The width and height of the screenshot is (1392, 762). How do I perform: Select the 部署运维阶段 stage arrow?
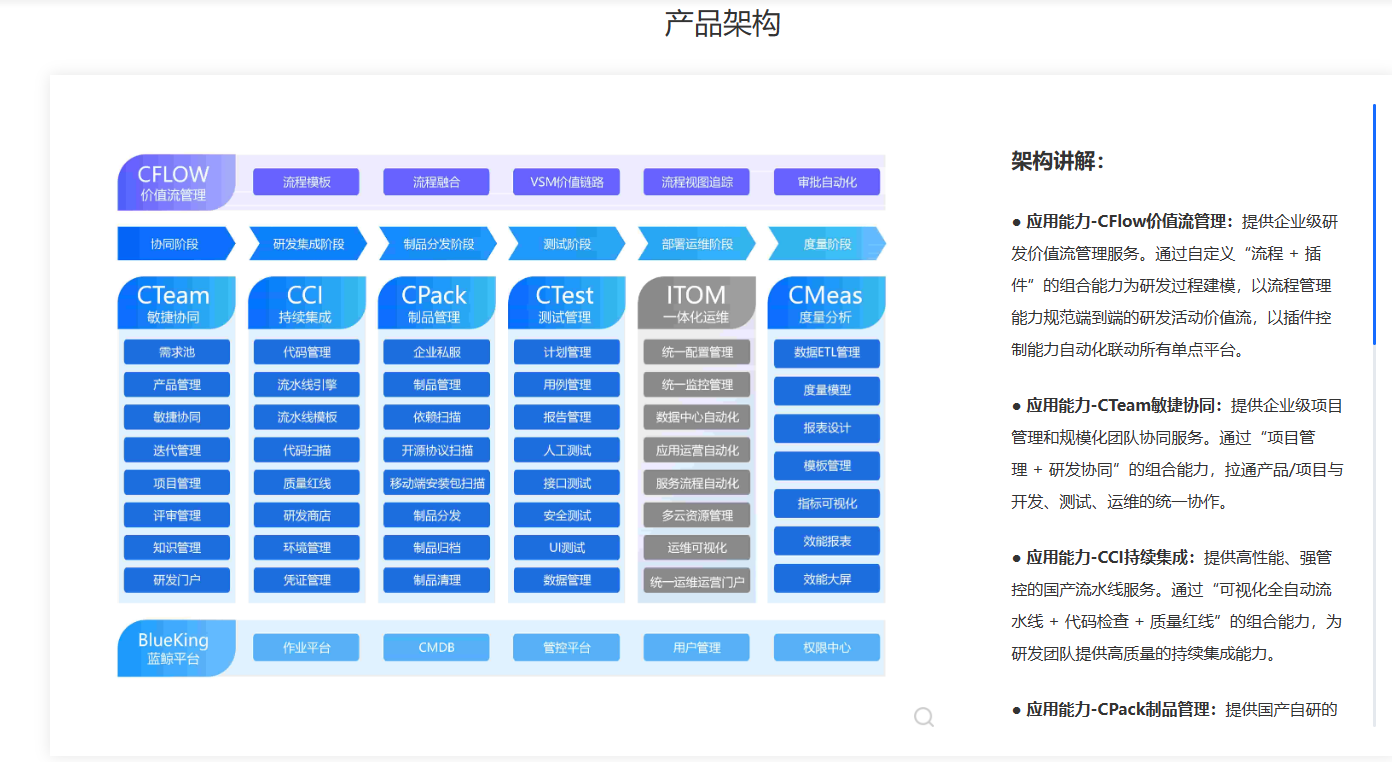coord(697,244)
